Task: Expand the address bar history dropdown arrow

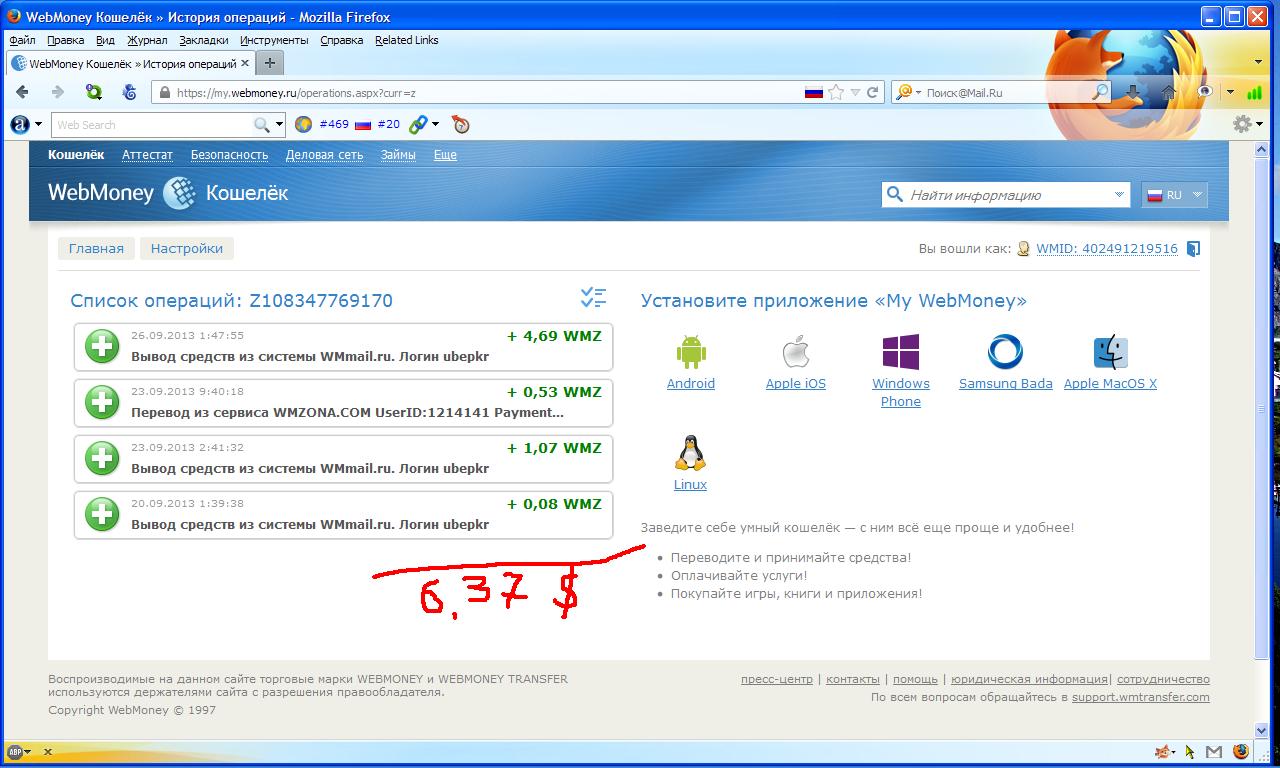Action: click(856, 92)
